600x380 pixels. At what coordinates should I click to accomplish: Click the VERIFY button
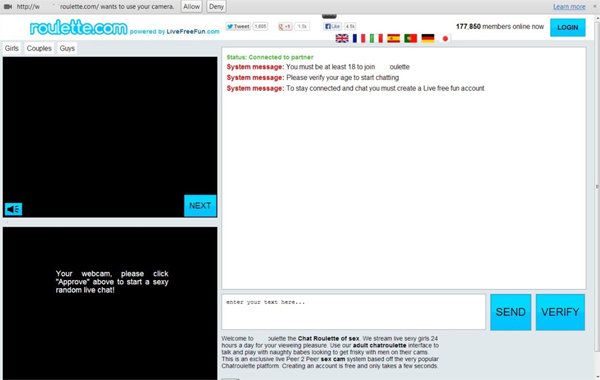click(560, 312)
